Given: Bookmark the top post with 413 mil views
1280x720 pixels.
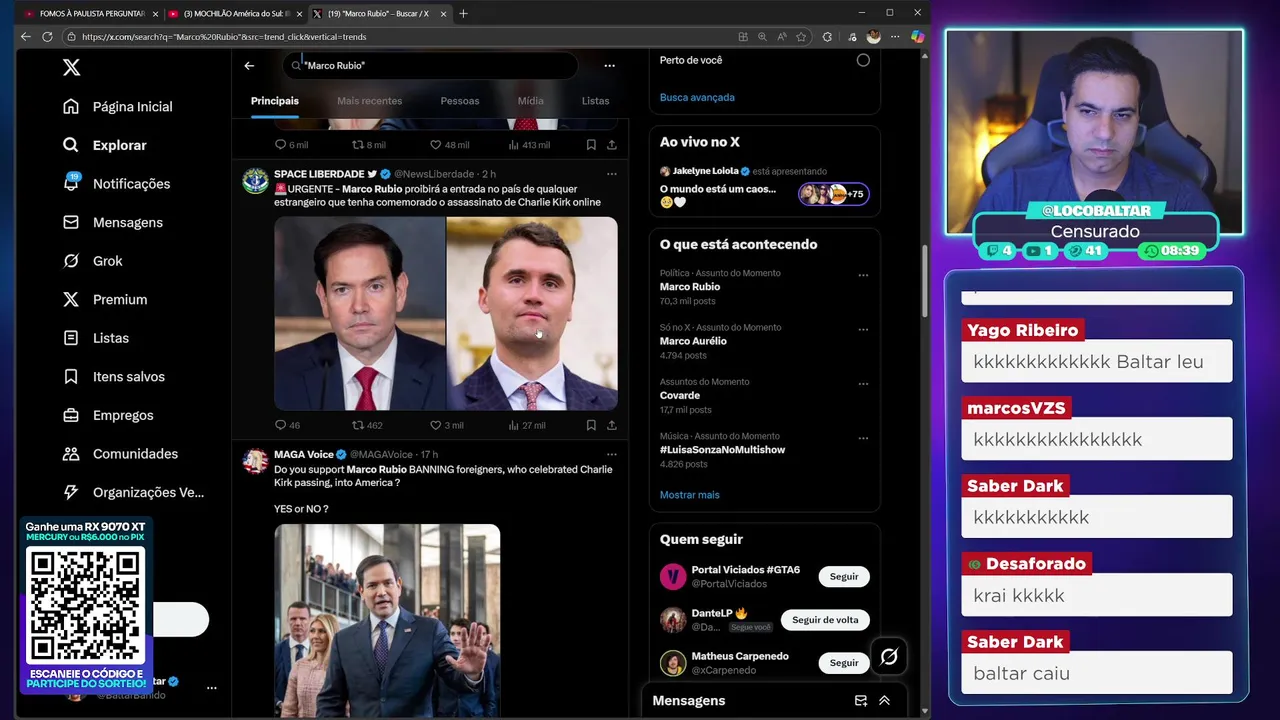Looking at the screenshot, I should [x=591, y=145].
